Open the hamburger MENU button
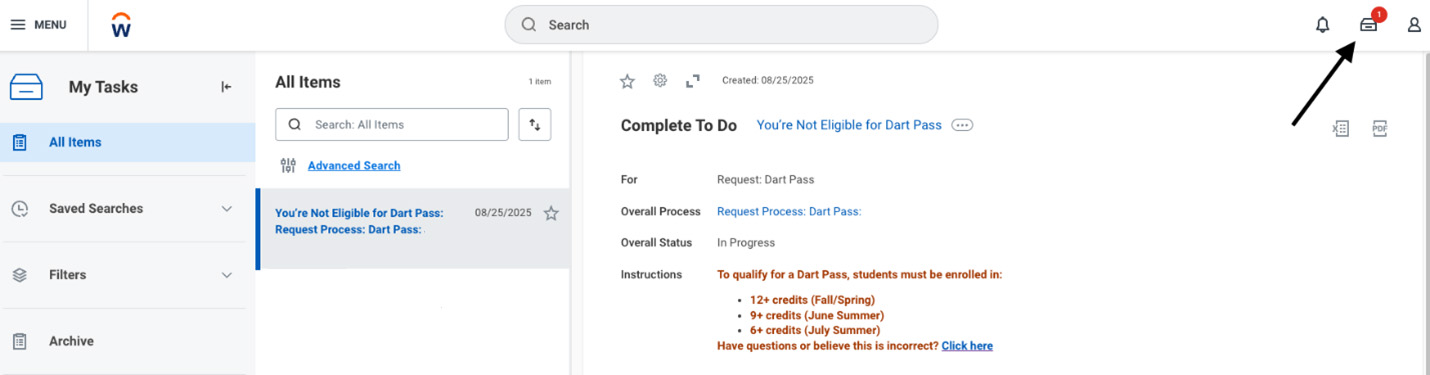This screenshot has height=375, width=1430. coord(38,25)
